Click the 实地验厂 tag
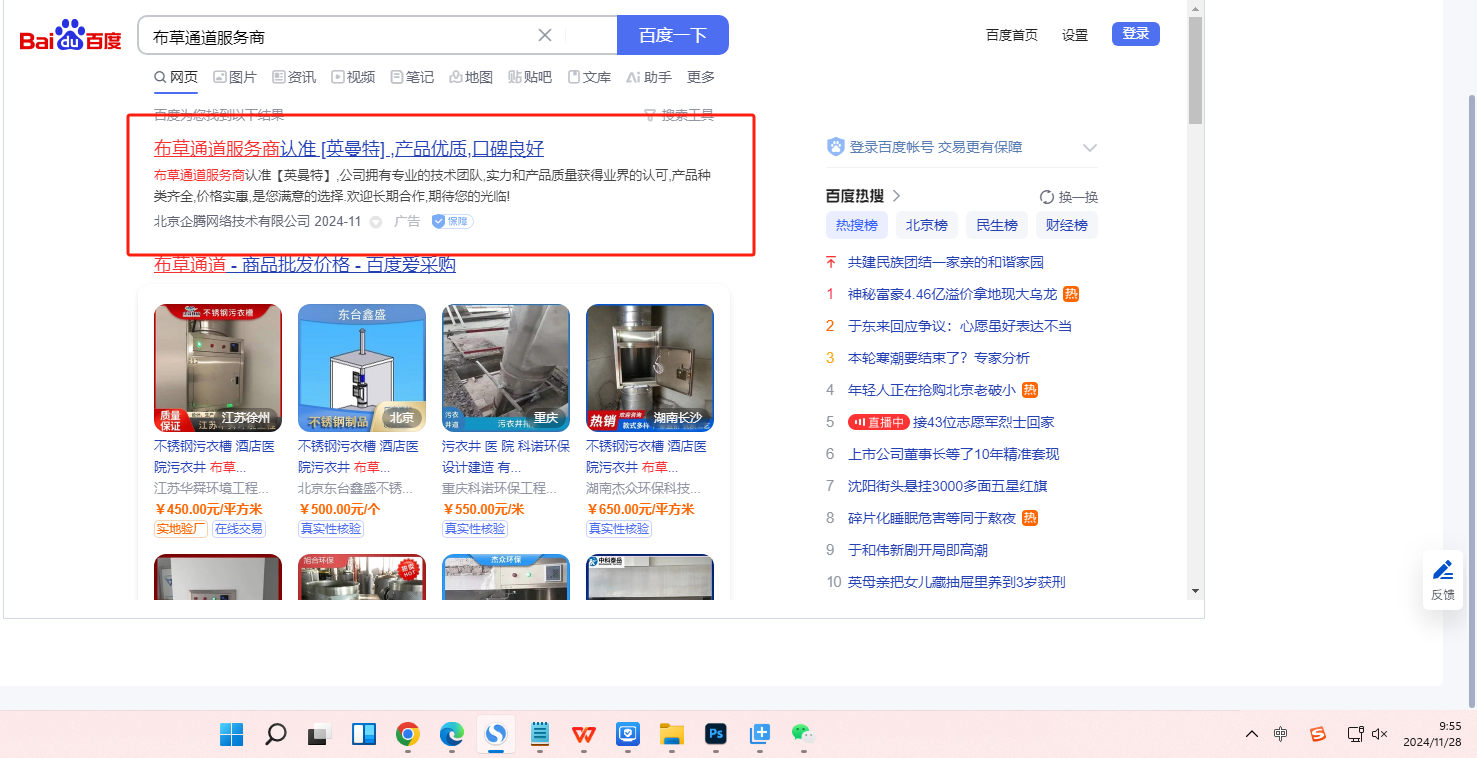 point(181,529)
